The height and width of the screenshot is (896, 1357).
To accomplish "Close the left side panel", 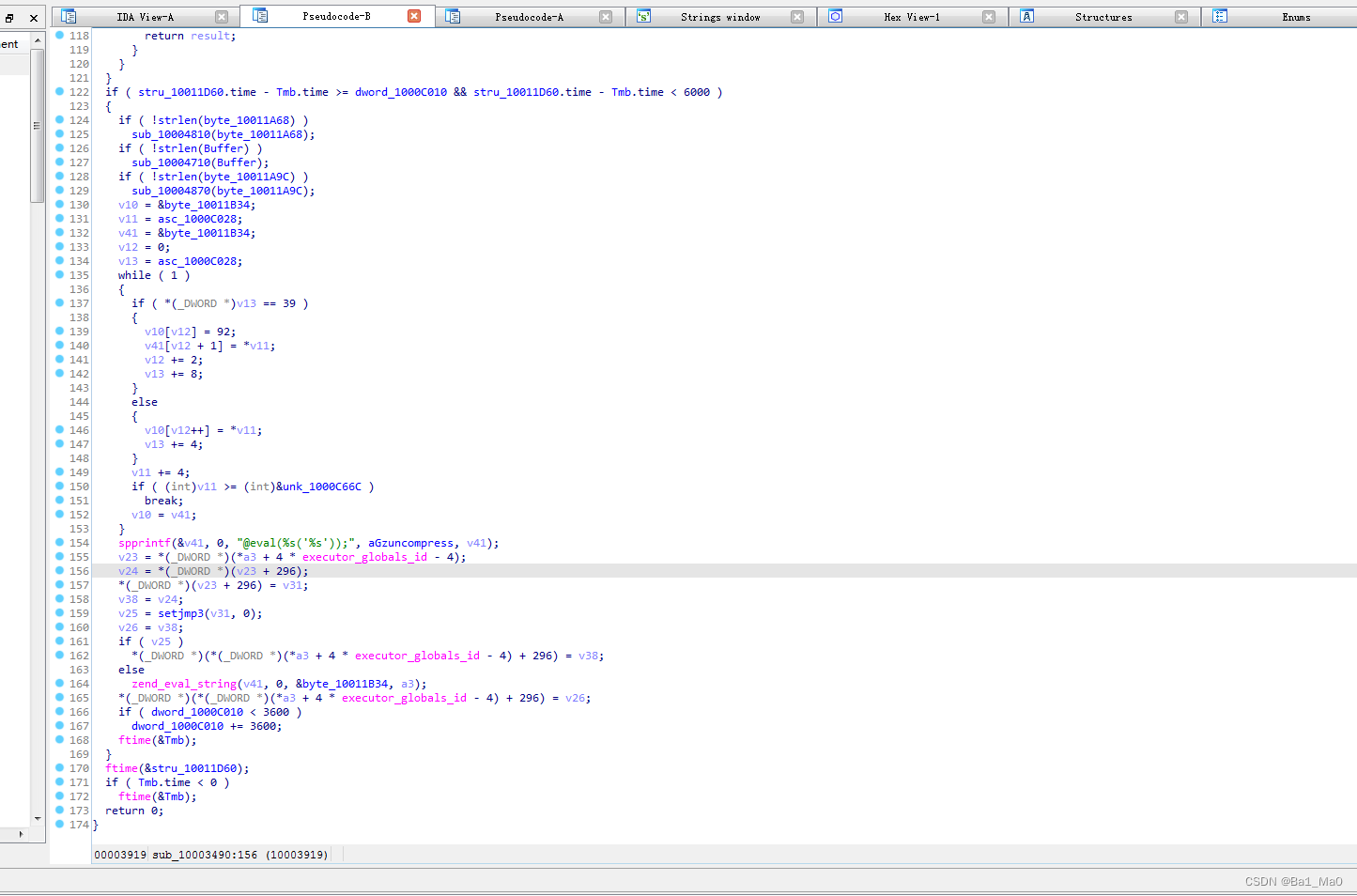I will click(34, 18).
